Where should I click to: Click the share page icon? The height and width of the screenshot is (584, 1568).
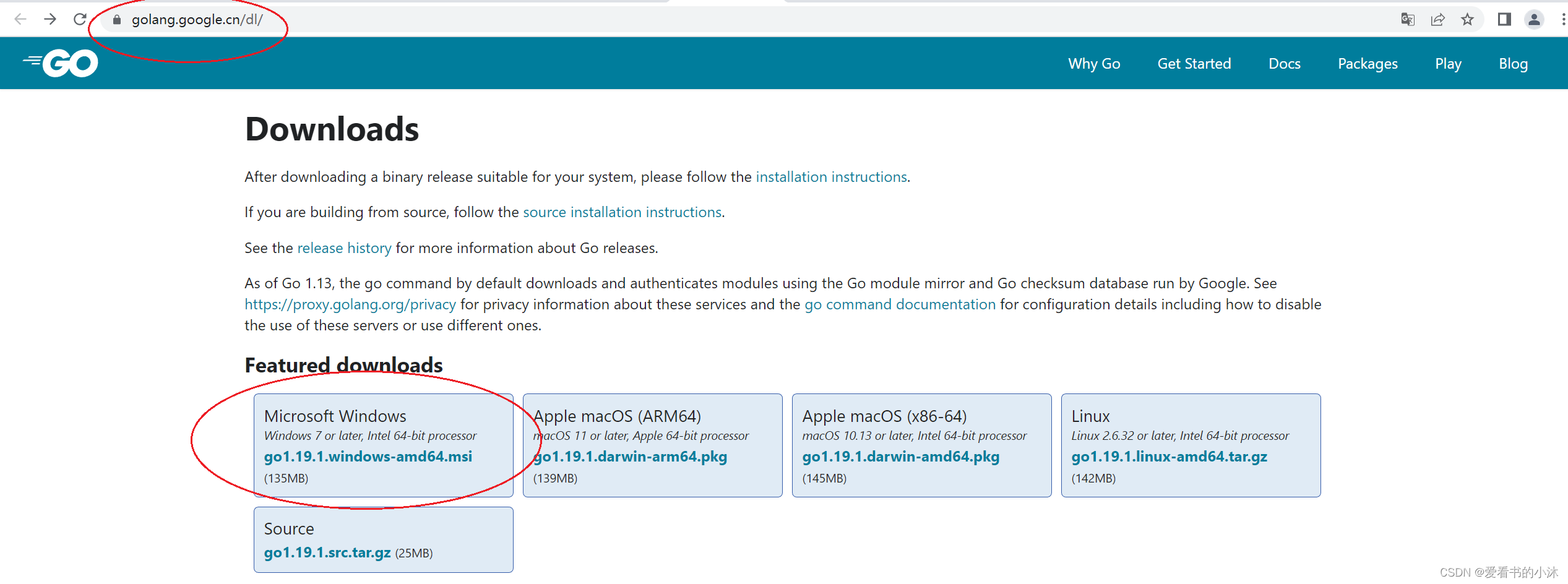(1437, 20)
